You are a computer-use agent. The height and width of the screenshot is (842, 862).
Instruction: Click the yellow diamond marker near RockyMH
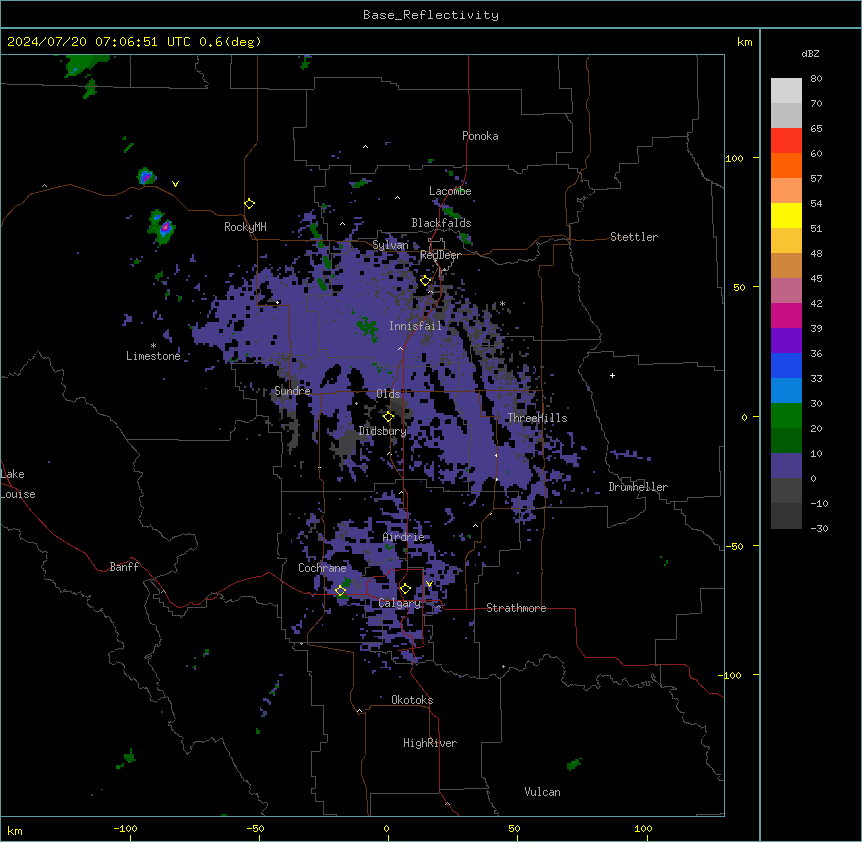(x=250, y=204)
